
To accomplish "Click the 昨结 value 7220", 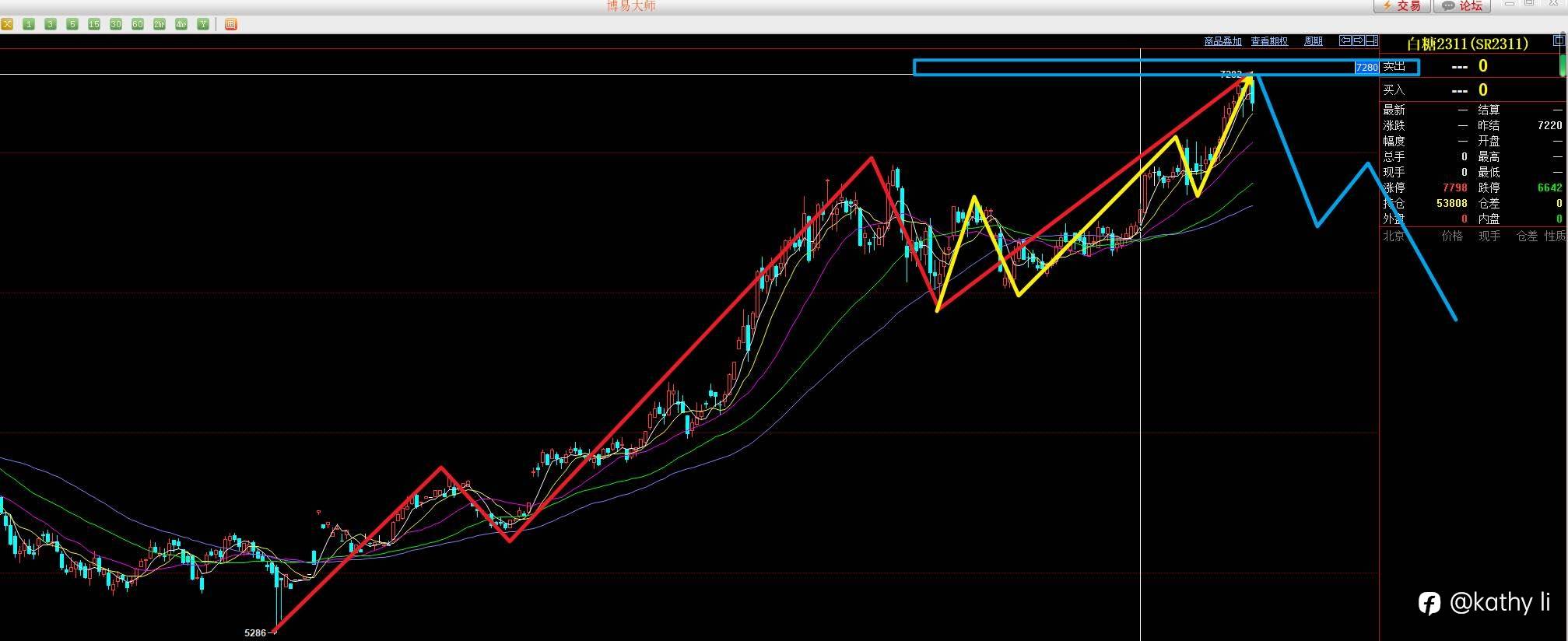I will coord(1549,125).
